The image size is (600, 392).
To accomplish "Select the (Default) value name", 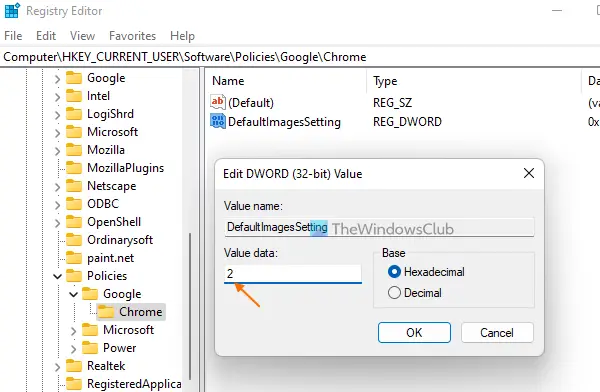I will [x=251, y=103].
